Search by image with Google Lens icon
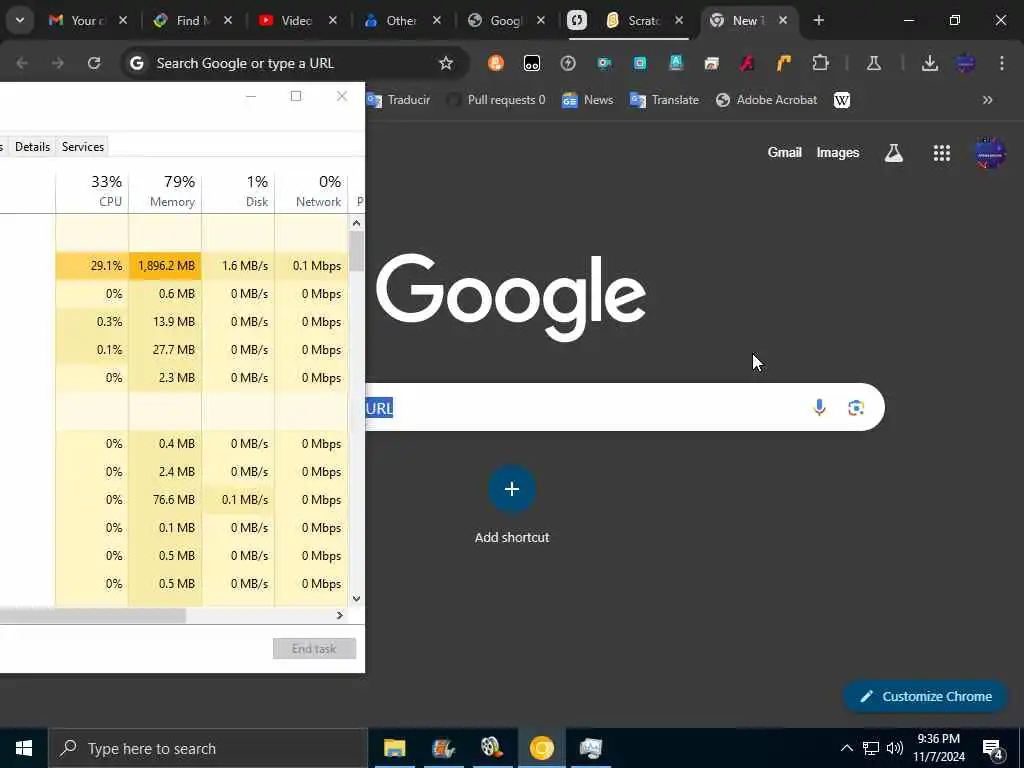 tap(856, 408)
